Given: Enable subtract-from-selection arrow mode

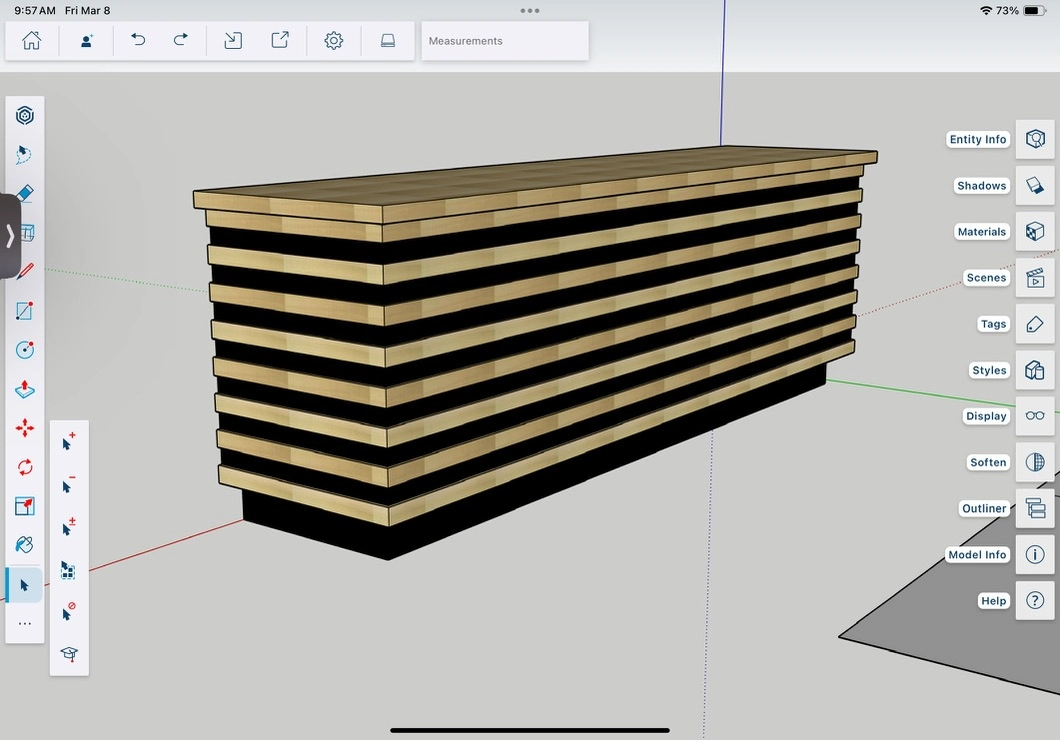Looking at the screenshot, I should click(x=69, y=485).
